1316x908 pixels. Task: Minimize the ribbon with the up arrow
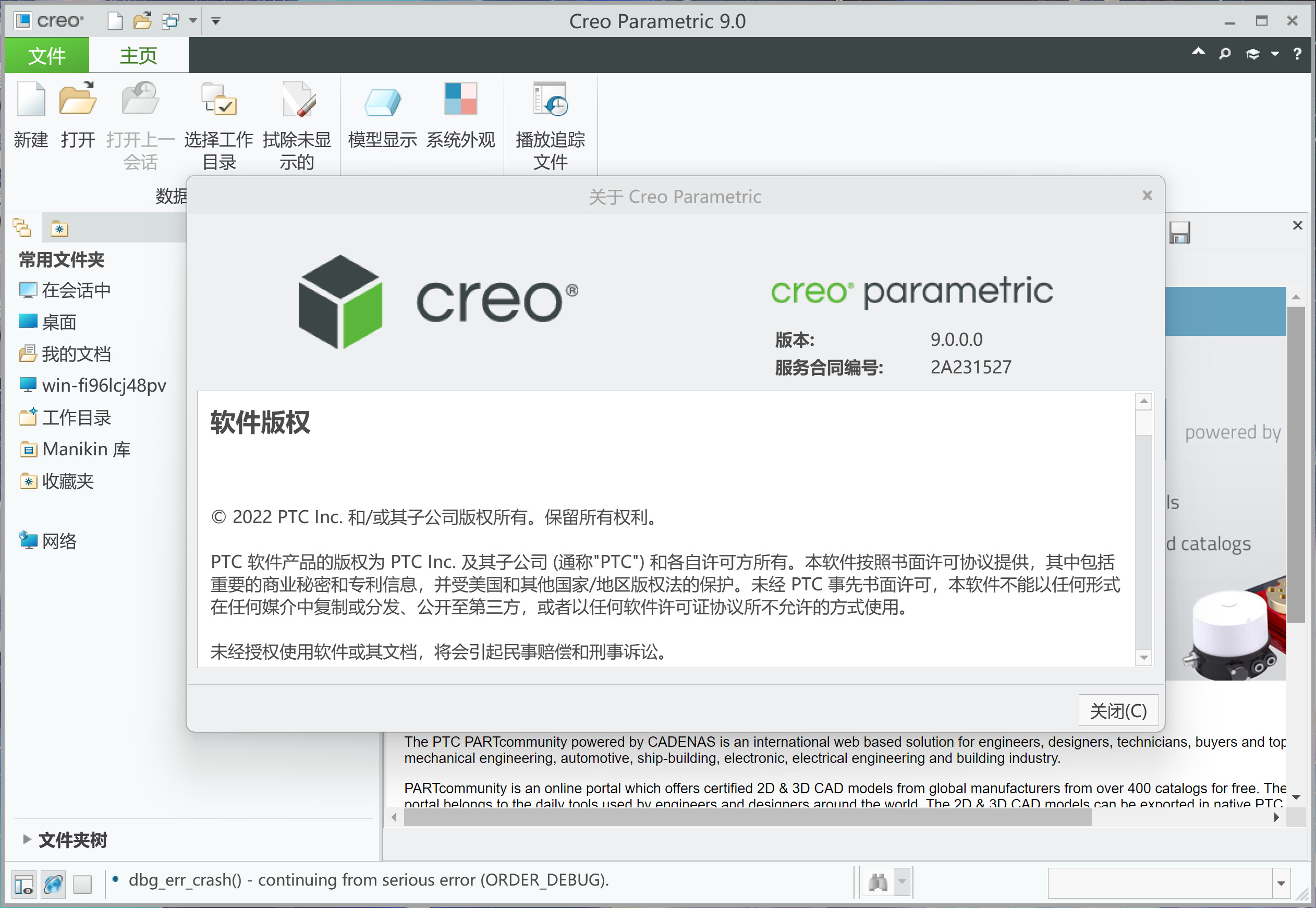tap(1198, 52)
